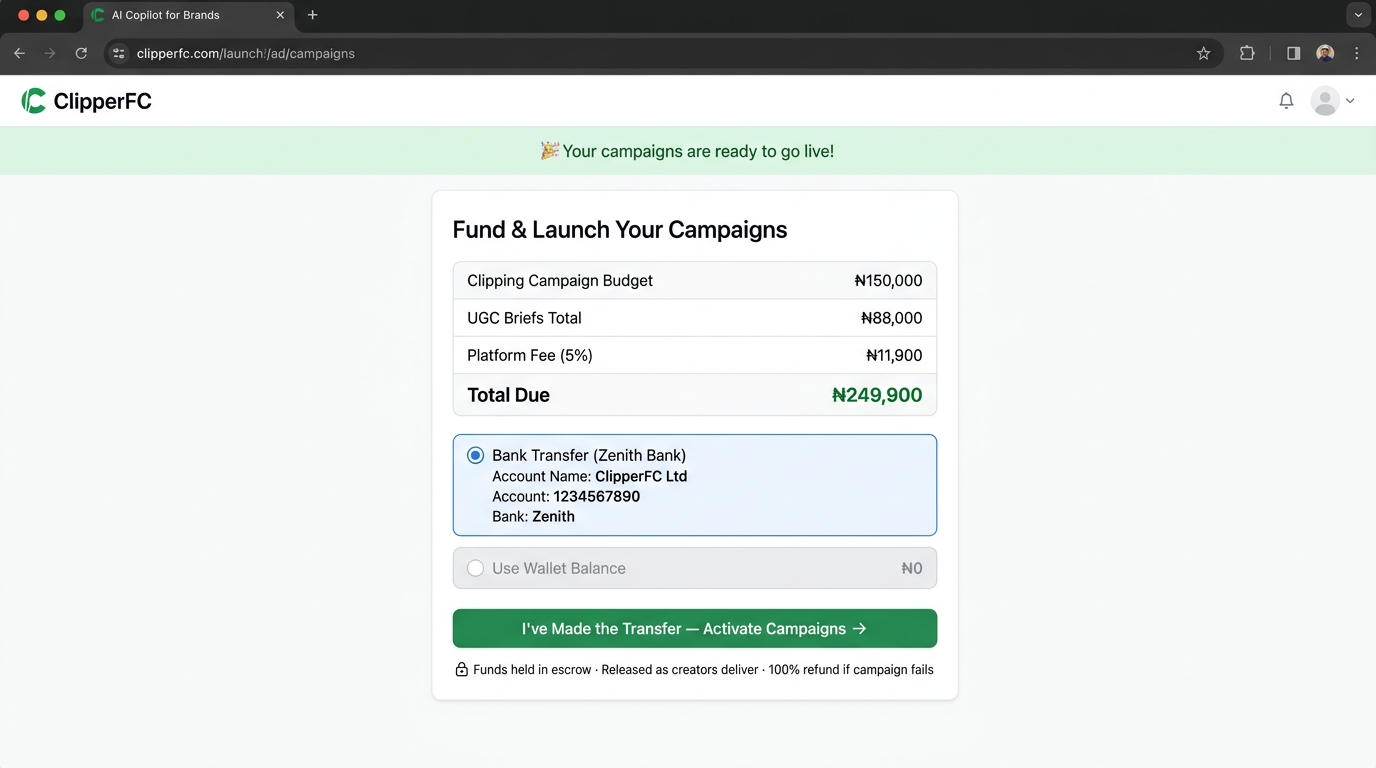Click the macOS window zoom button
This screenshot has width=1376, height=768.
(60, 15)
